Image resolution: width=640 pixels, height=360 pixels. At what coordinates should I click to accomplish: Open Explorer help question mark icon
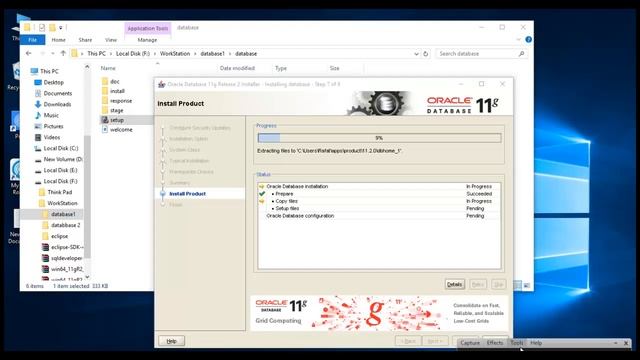click(528, 40)
